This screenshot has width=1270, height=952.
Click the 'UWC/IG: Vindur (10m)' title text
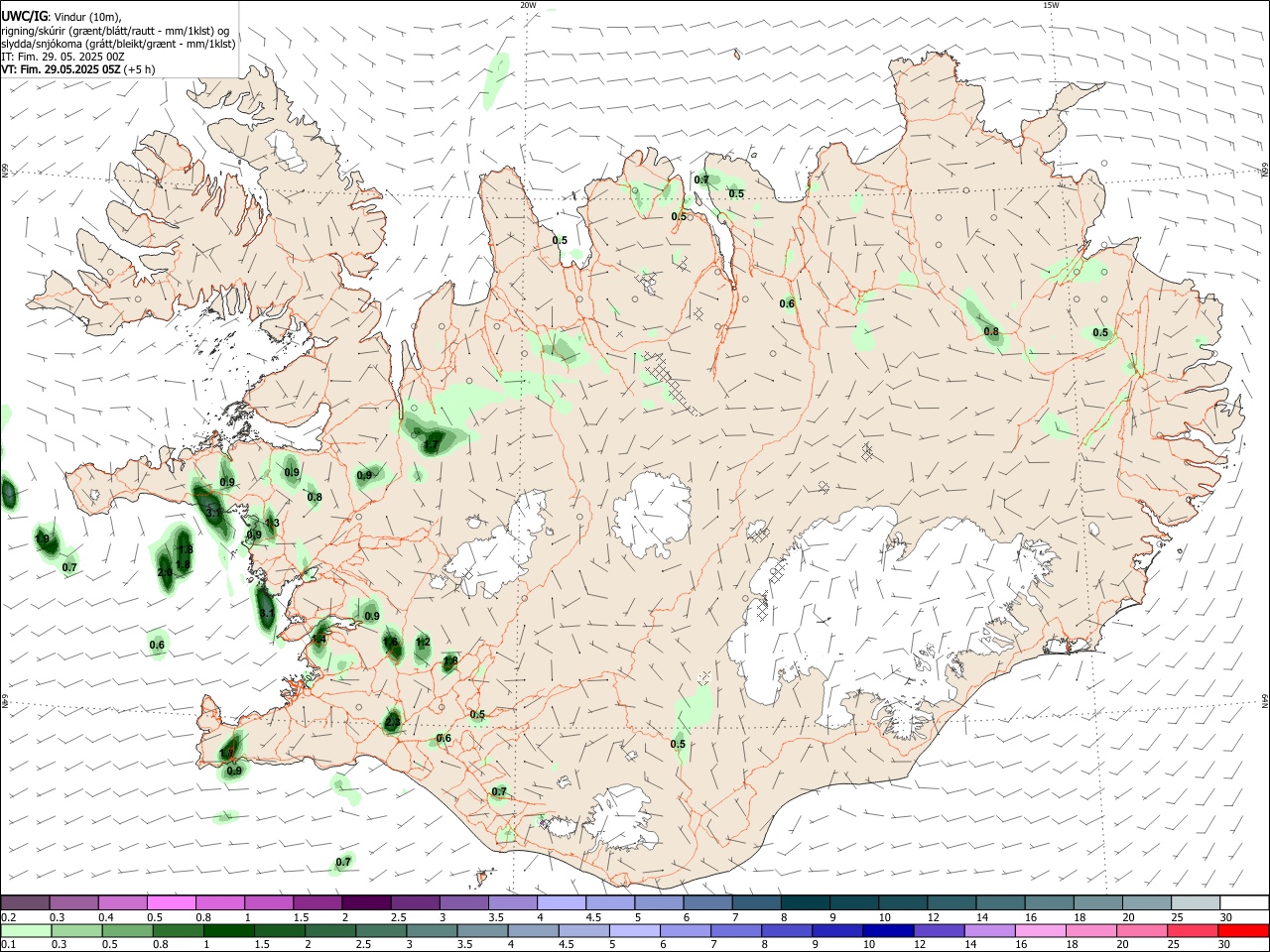(62, 17)
